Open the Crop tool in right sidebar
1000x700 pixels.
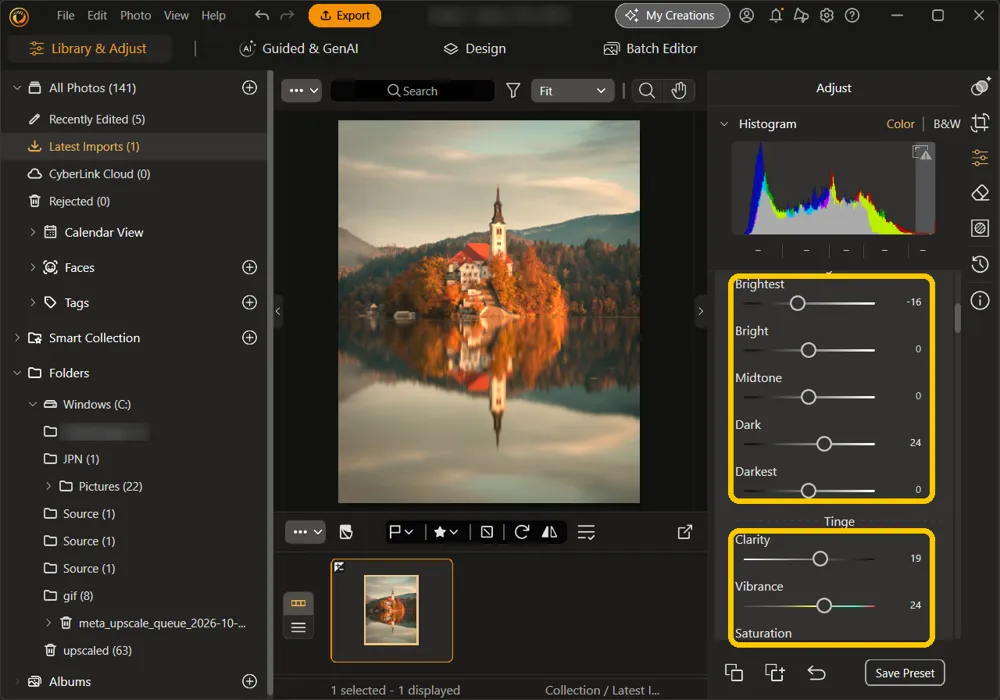(980, 122)
